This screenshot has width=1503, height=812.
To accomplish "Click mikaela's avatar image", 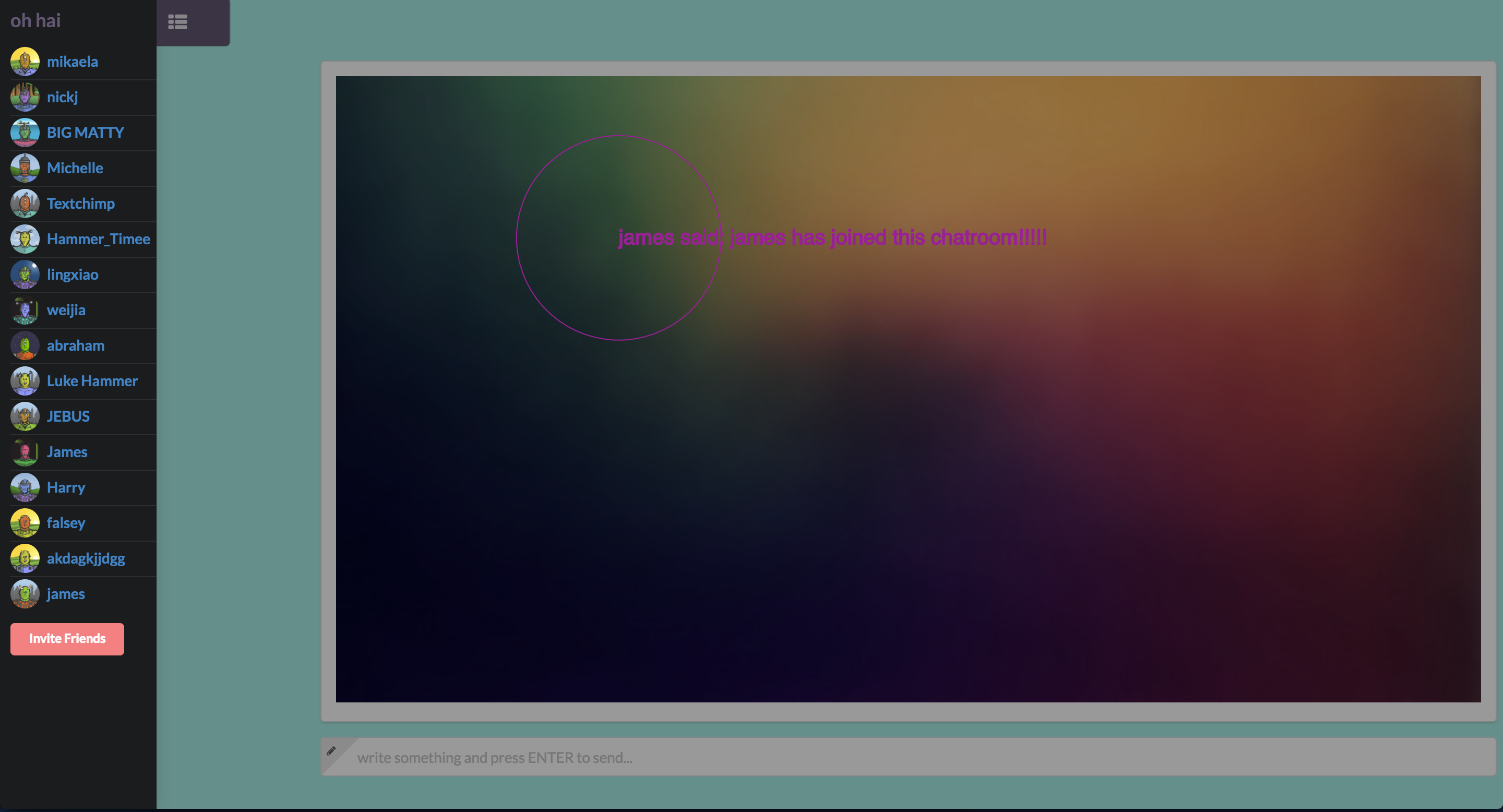I will click(25, 61).
